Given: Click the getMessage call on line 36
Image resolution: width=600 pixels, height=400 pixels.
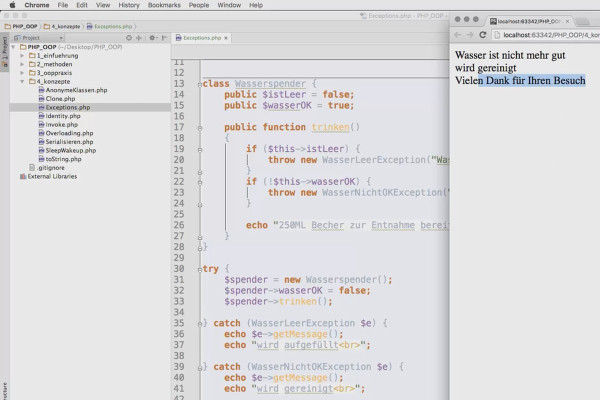Looking at the screenshot, I should pos(300,334).
